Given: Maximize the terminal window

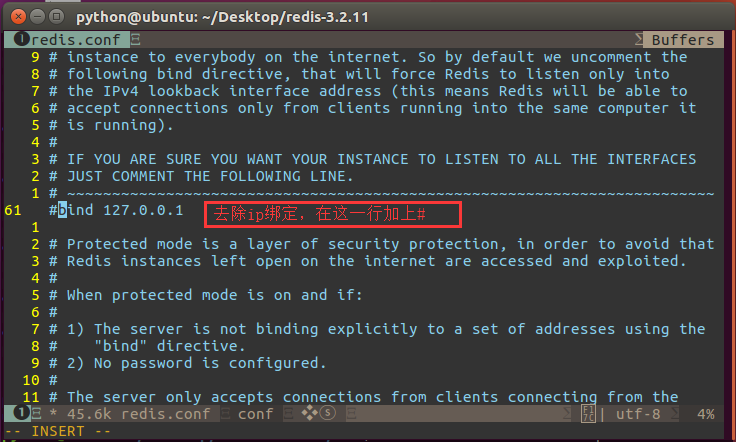Looking at the screenshot, I should pos(56,17).
